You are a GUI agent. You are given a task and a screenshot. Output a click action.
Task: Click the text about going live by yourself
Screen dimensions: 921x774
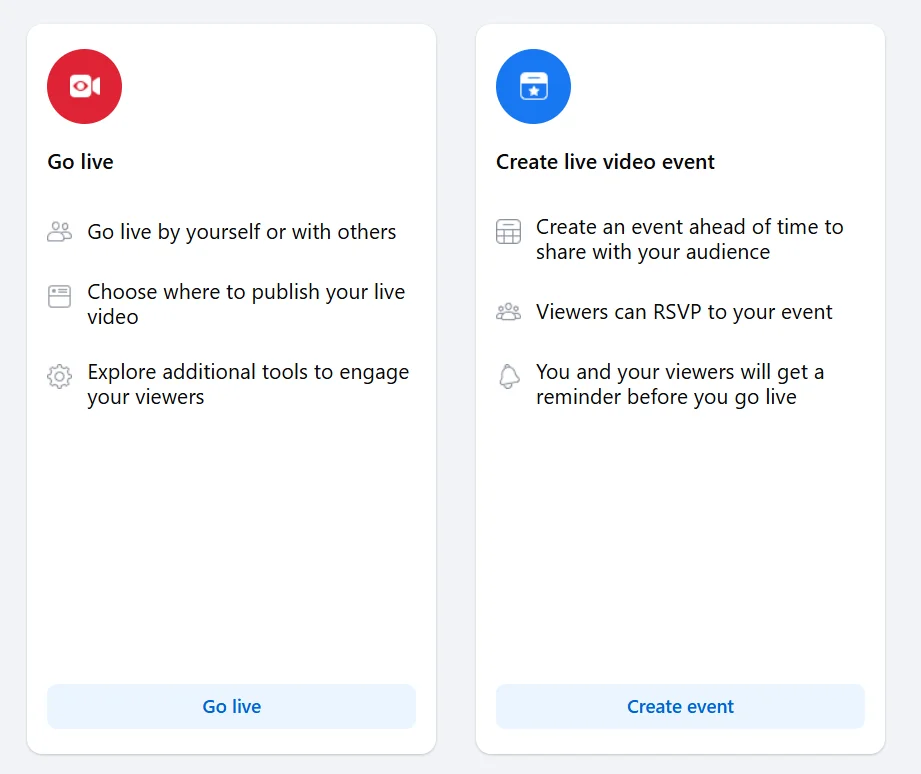240,231
